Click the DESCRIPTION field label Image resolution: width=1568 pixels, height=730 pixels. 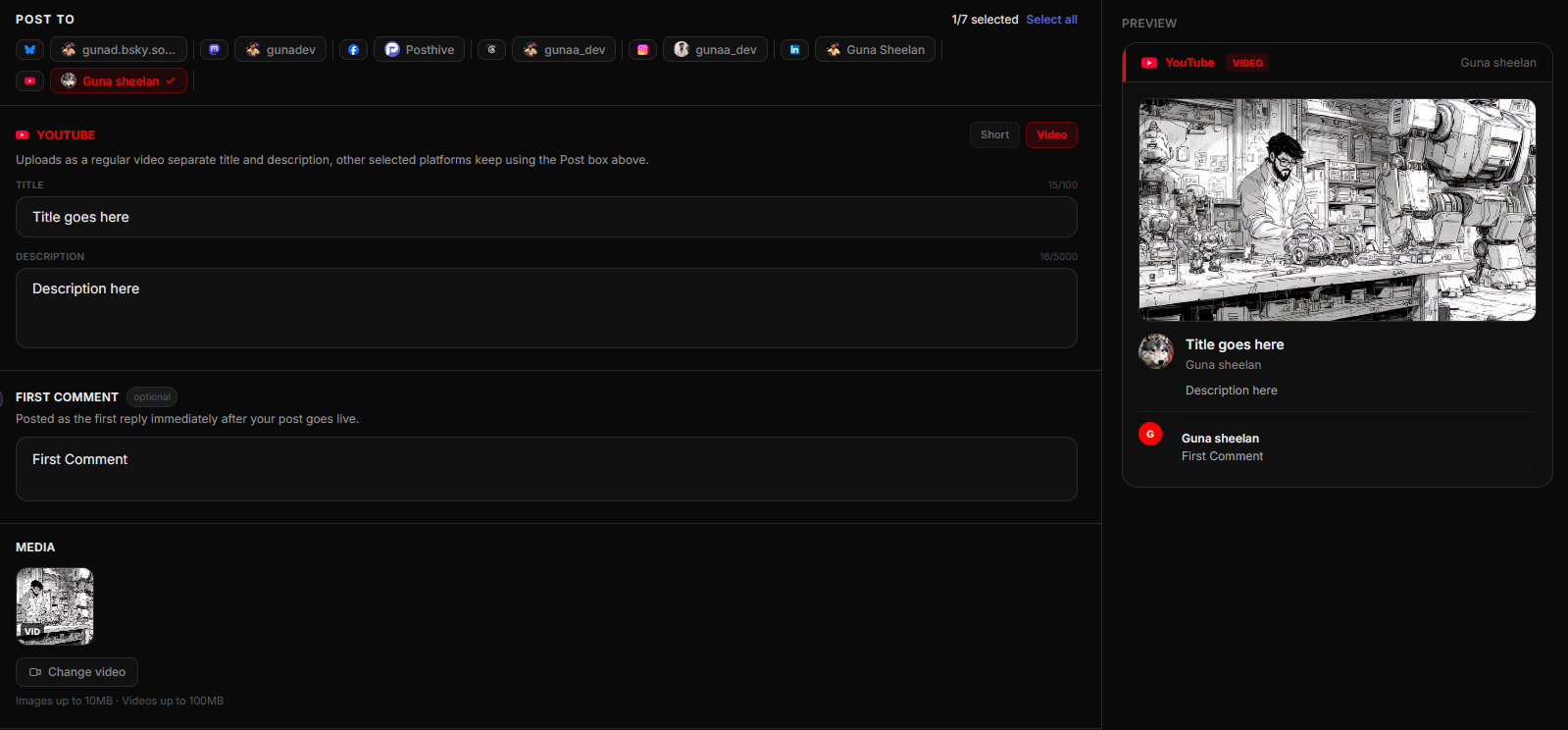pos(50,257)
